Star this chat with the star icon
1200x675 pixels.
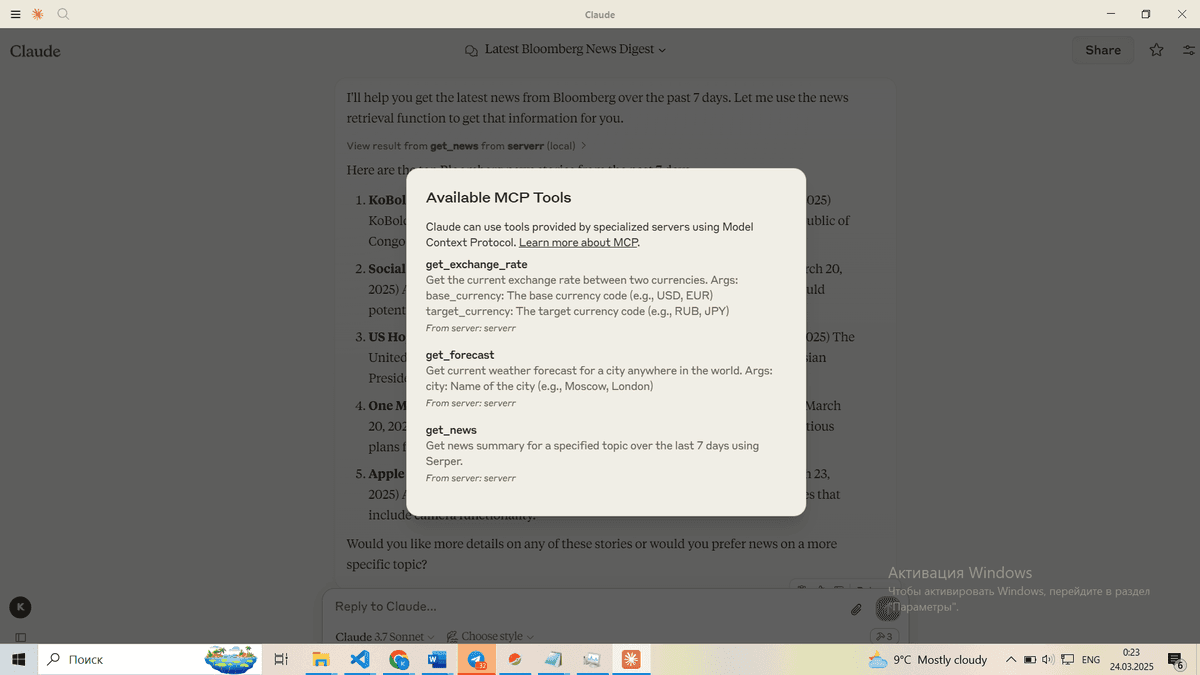(x=1156, y=50)
